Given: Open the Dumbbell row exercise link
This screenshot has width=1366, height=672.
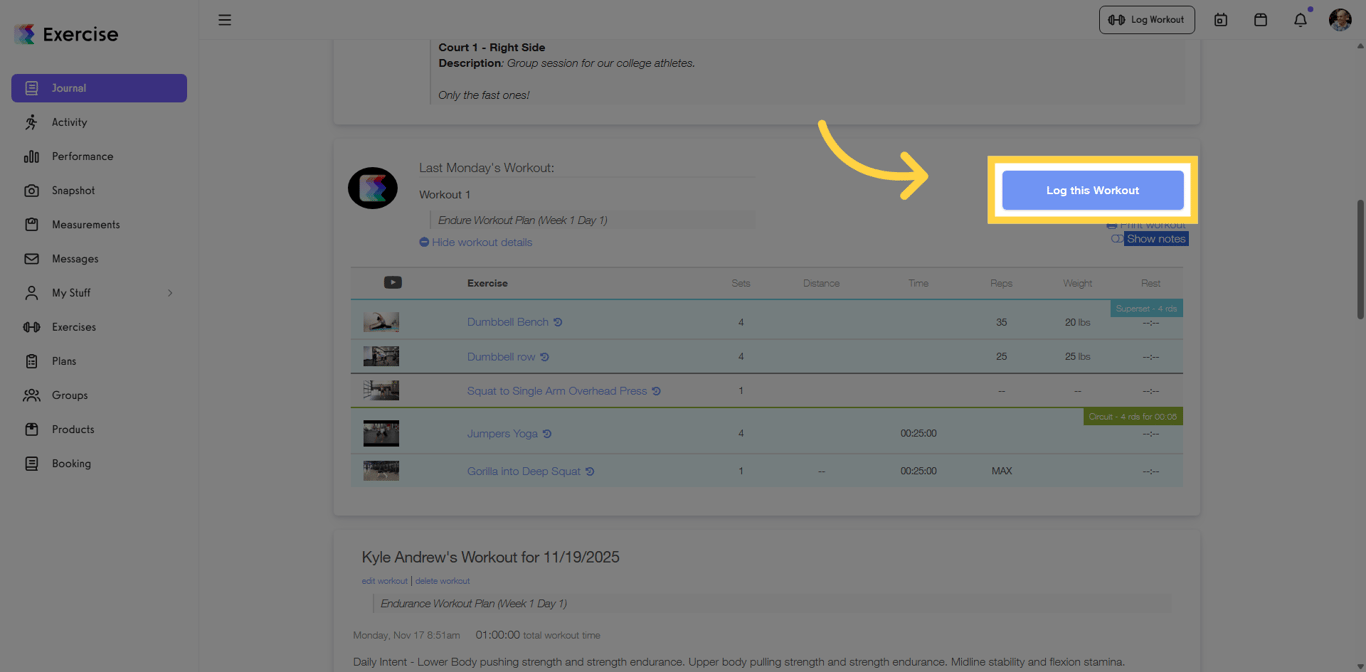Looking at the screenshot, I should click(501, 356).
